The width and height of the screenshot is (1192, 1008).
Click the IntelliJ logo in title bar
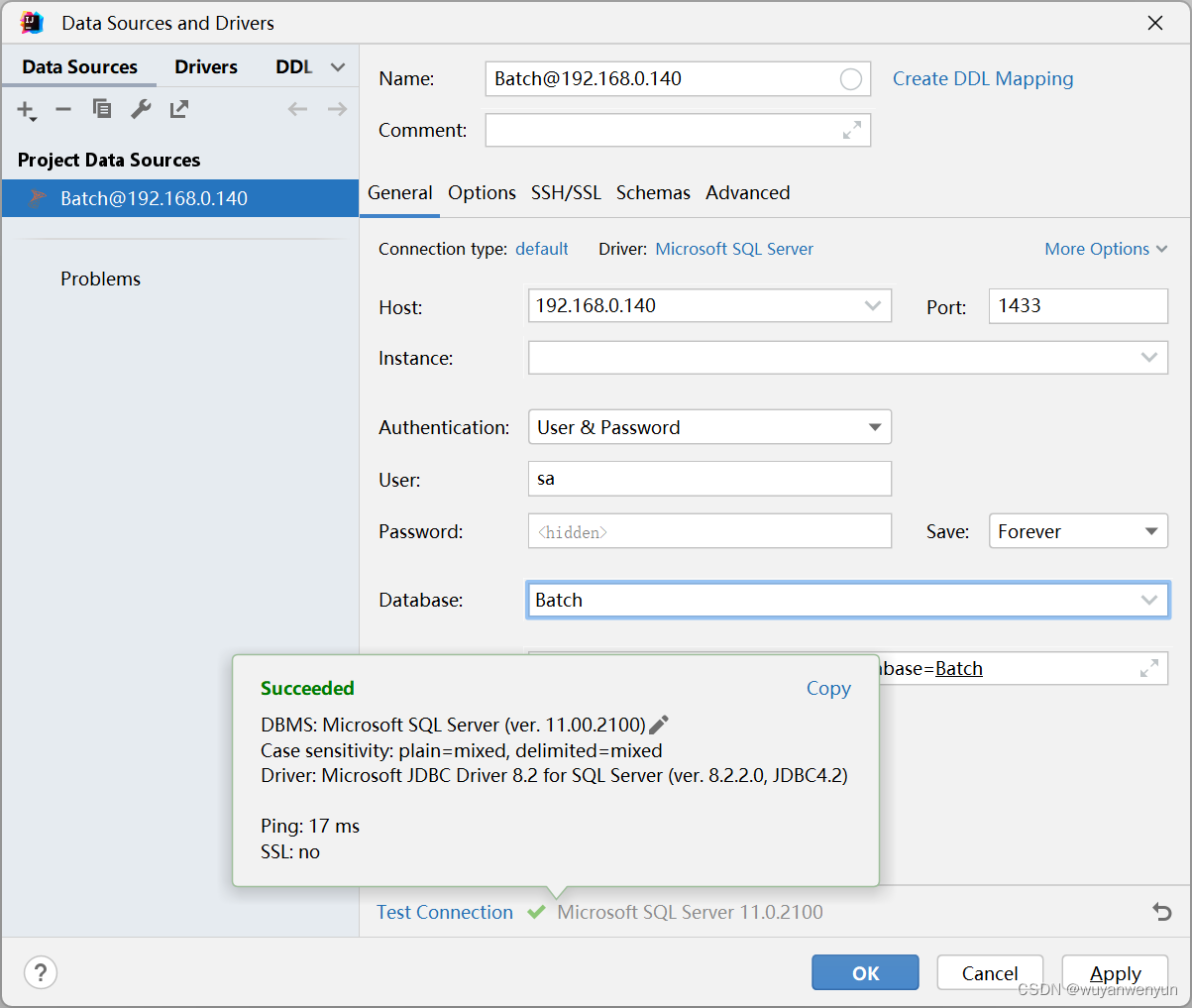click(x=32, y=23)
